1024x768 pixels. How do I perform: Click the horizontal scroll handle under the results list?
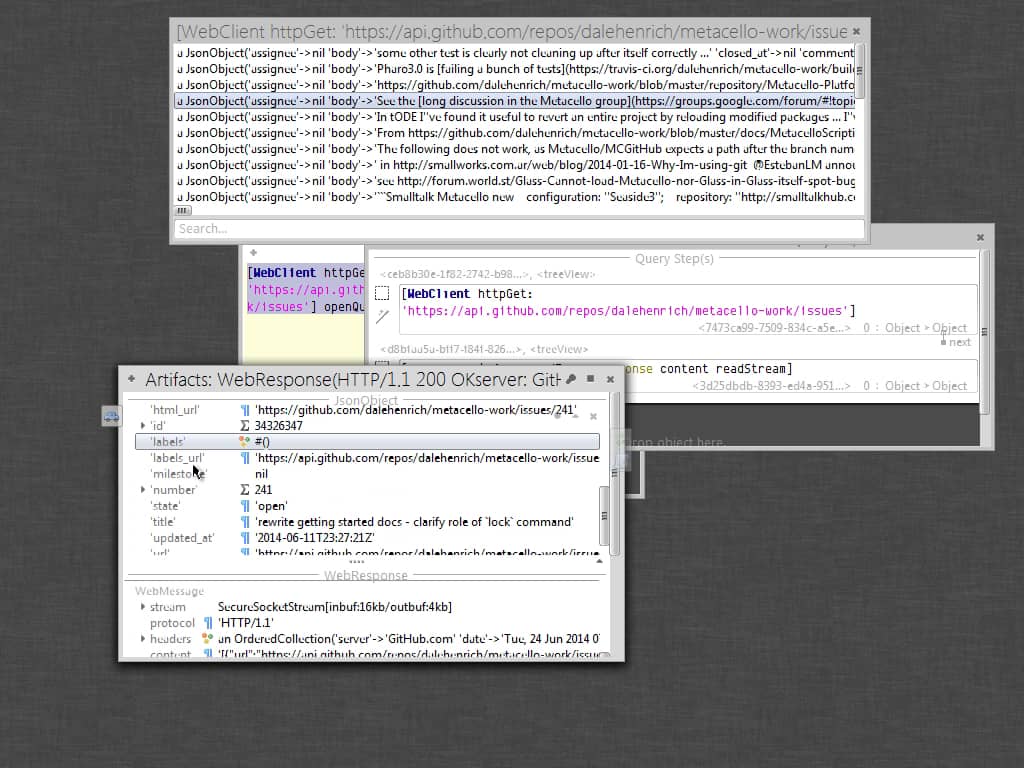(x=183, y=210)
